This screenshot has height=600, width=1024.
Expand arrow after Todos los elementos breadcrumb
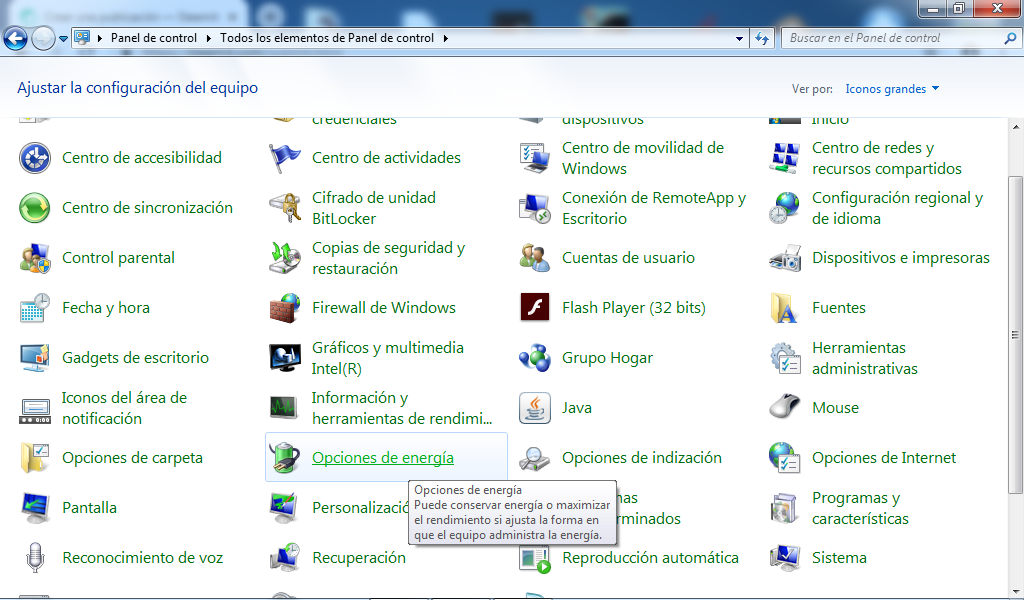(x=445, y=39)
